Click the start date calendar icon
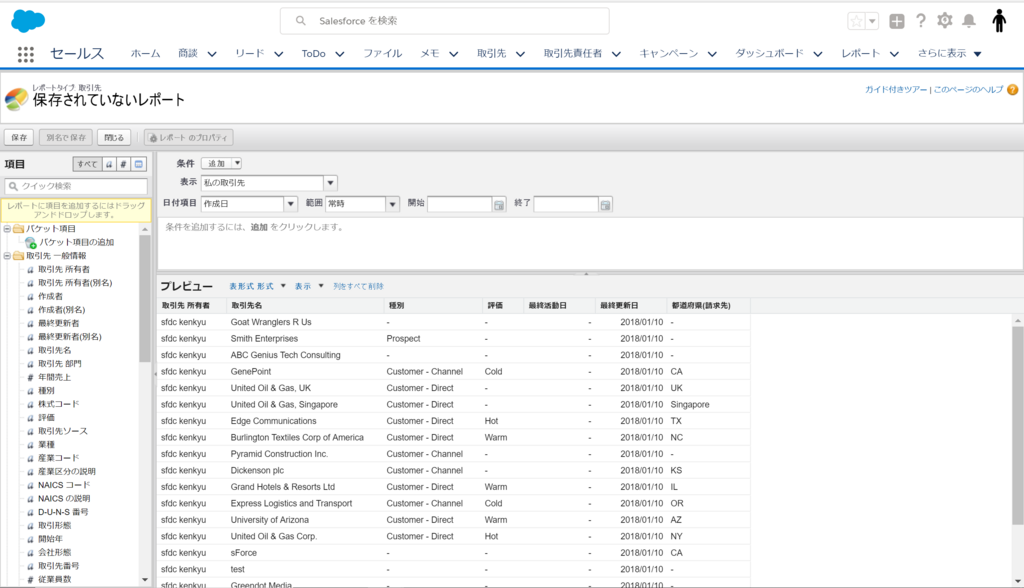Image resolution: width=1024 pixels, height=588 pixels. tap(499, 204)
